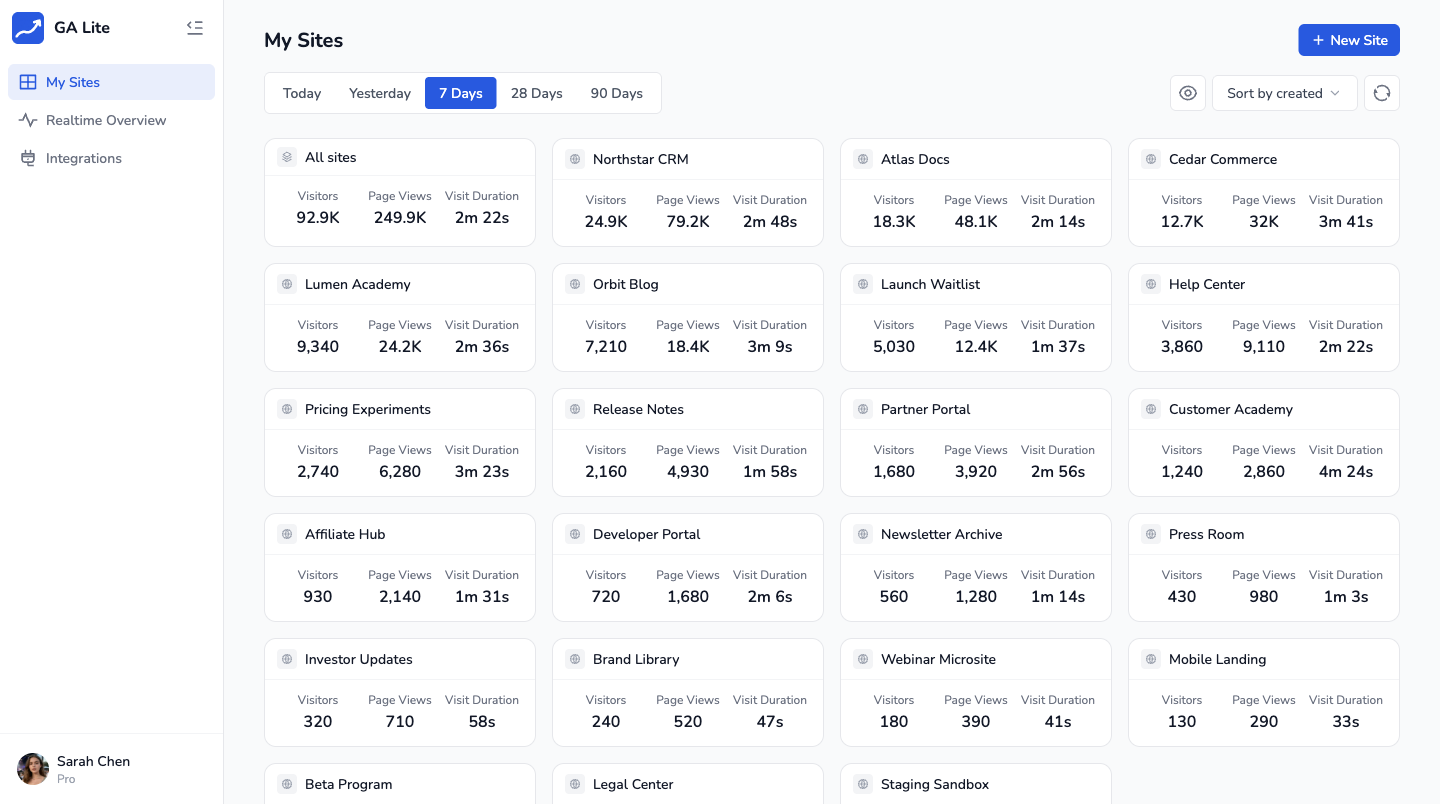Open the Cedar Commerce site title

(1223, 159)
